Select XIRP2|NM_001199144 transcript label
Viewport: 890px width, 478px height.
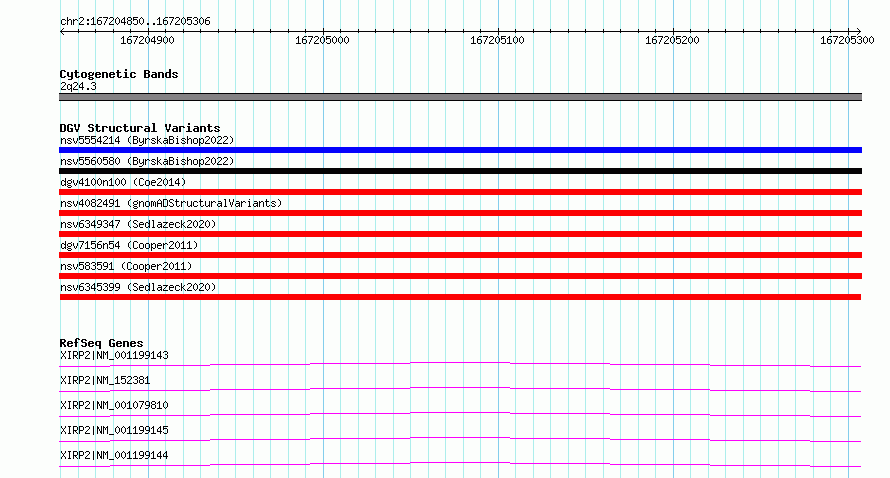click(114, 455)
